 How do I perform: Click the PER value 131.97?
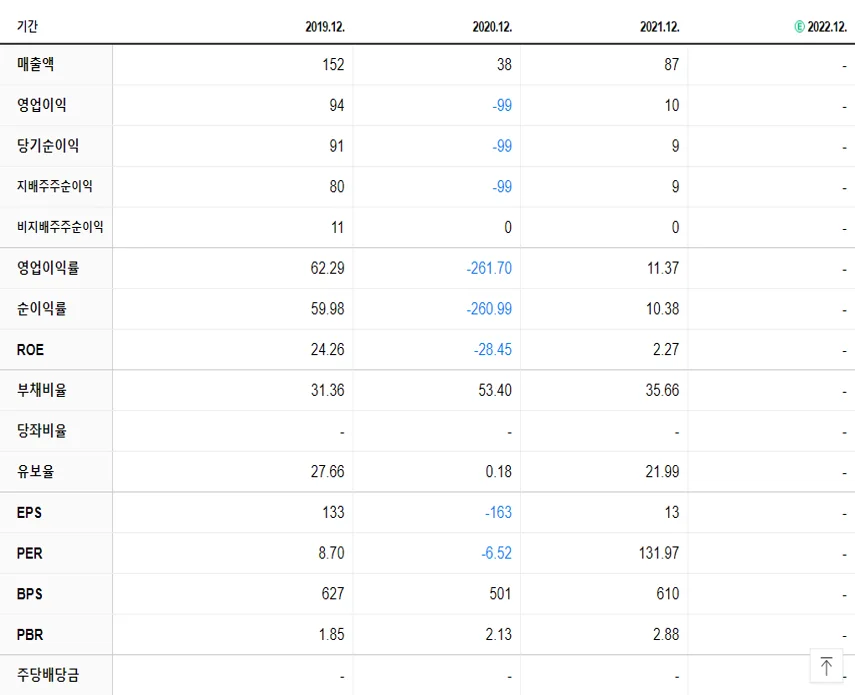659,553
